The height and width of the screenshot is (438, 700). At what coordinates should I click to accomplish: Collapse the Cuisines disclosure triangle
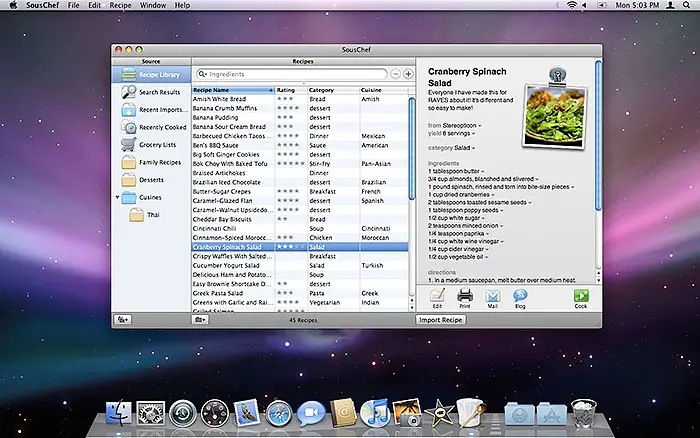tap(117, 197)
